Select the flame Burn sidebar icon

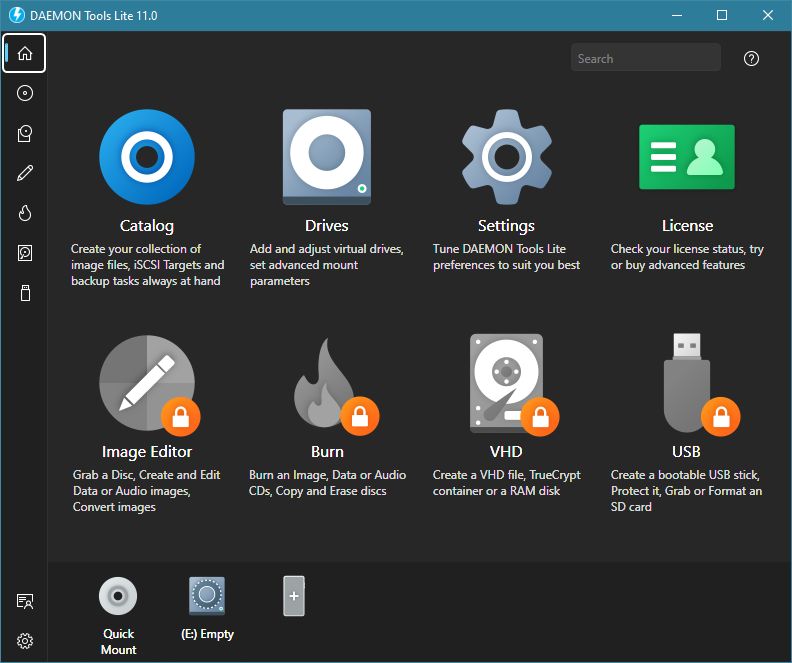click(25, 213)
